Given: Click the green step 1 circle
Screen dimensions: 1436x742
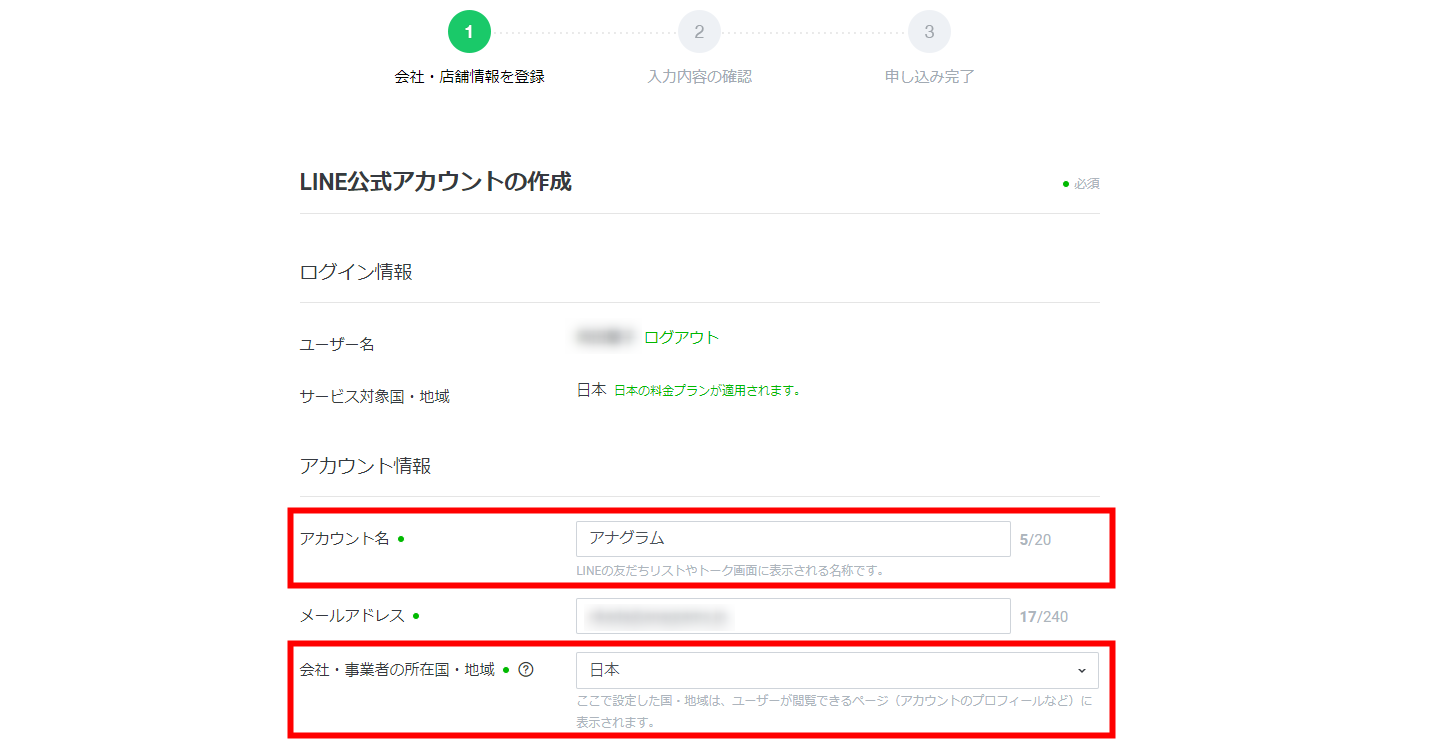Looking at the screenshot, I should (x=469, y=32).
